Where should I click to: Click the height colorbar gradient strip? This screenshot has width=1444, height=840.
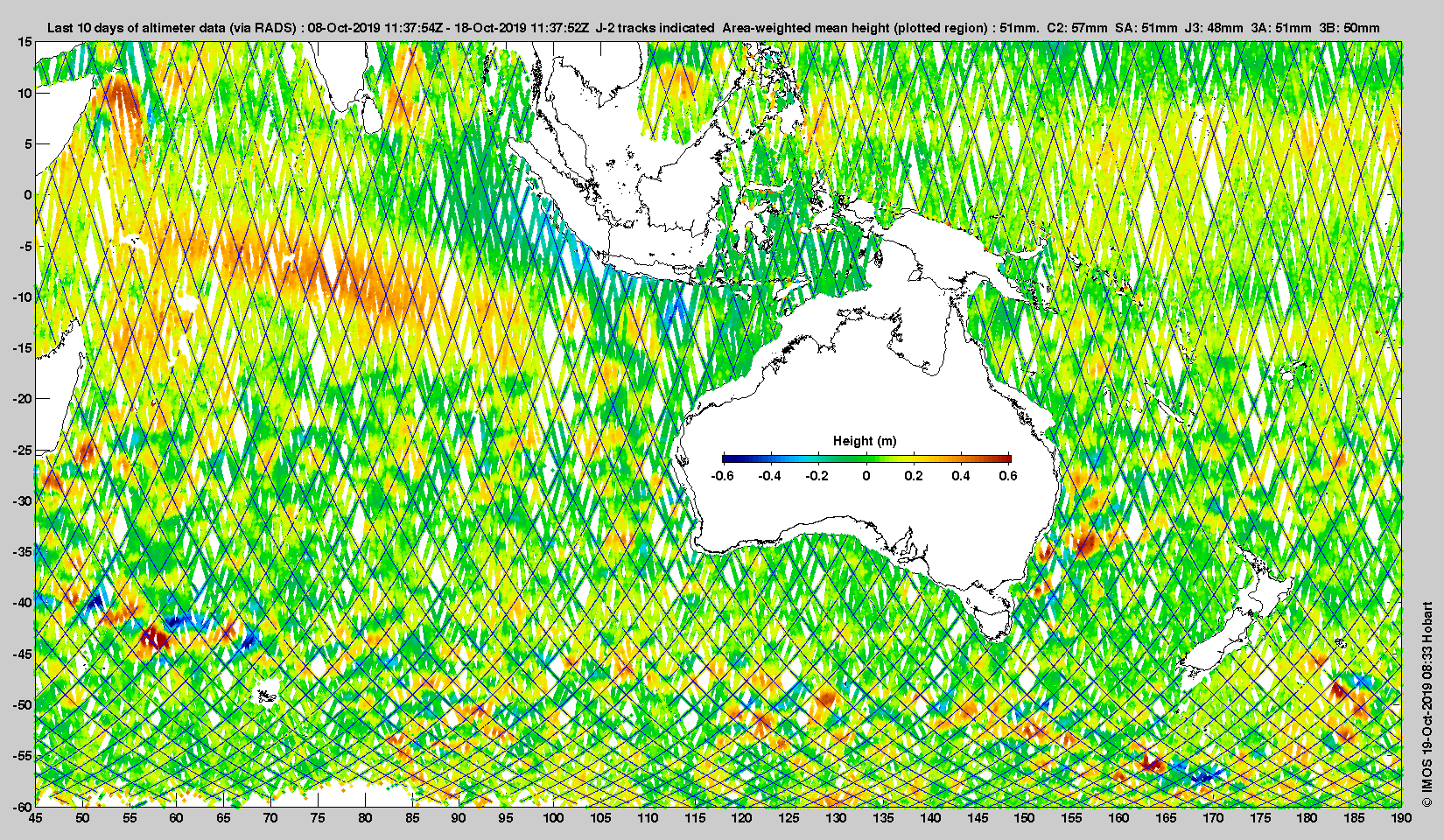tap(866, 458)
